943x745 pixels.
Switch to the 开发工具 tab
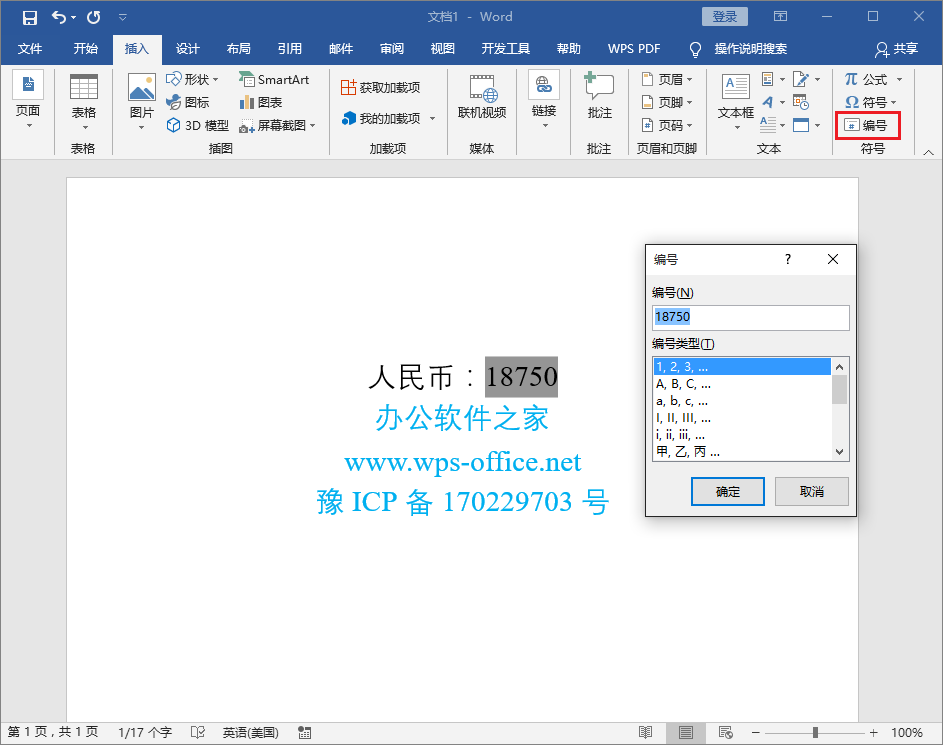pos(506,49)
